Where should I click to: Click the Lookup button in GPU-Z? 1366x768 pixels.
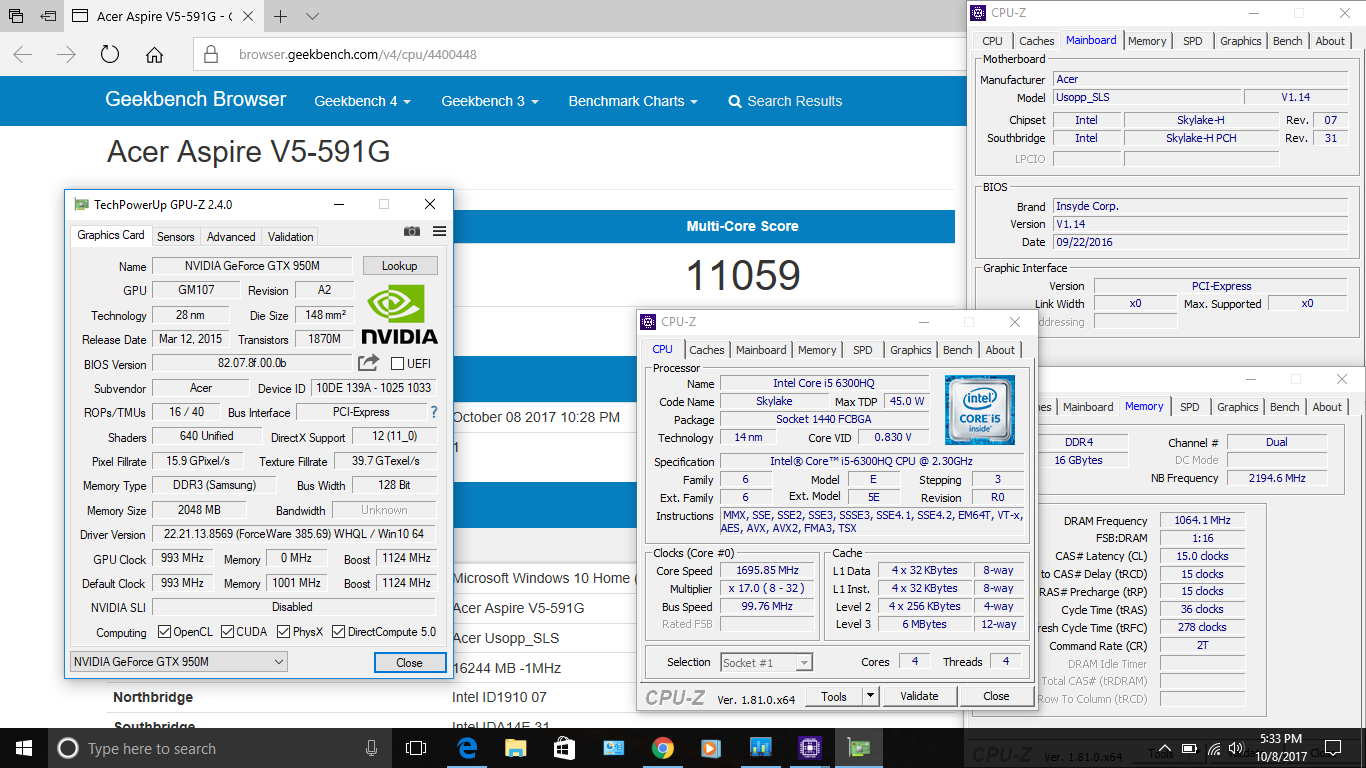399,266
